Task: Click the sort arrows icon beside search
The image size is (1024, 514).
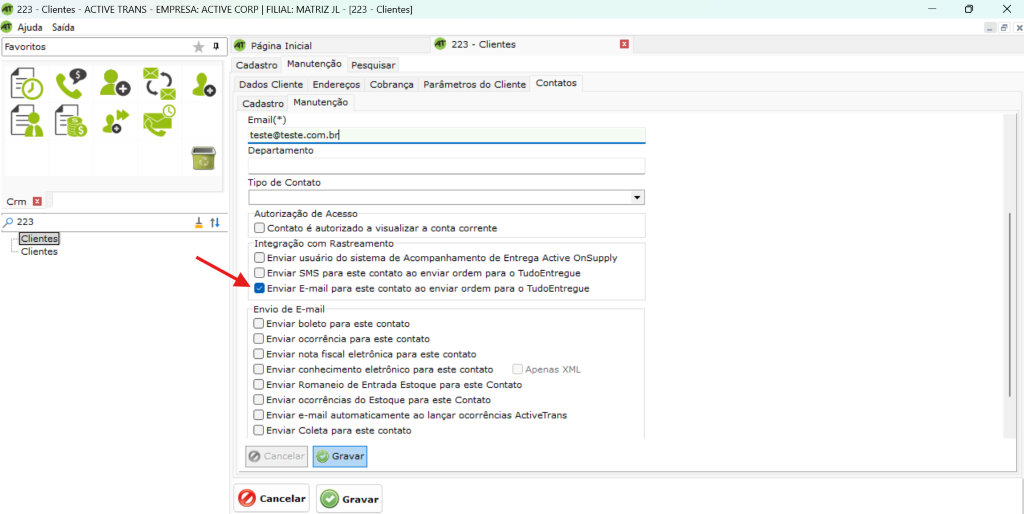Action: pos(214,222)
